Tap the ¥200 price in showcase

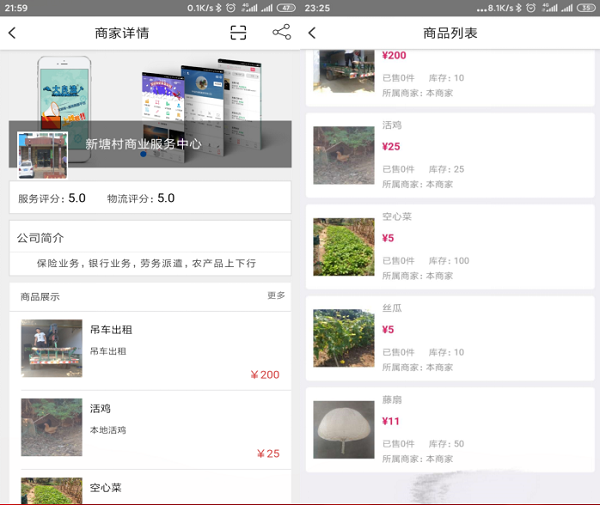(x=265, y=376)
